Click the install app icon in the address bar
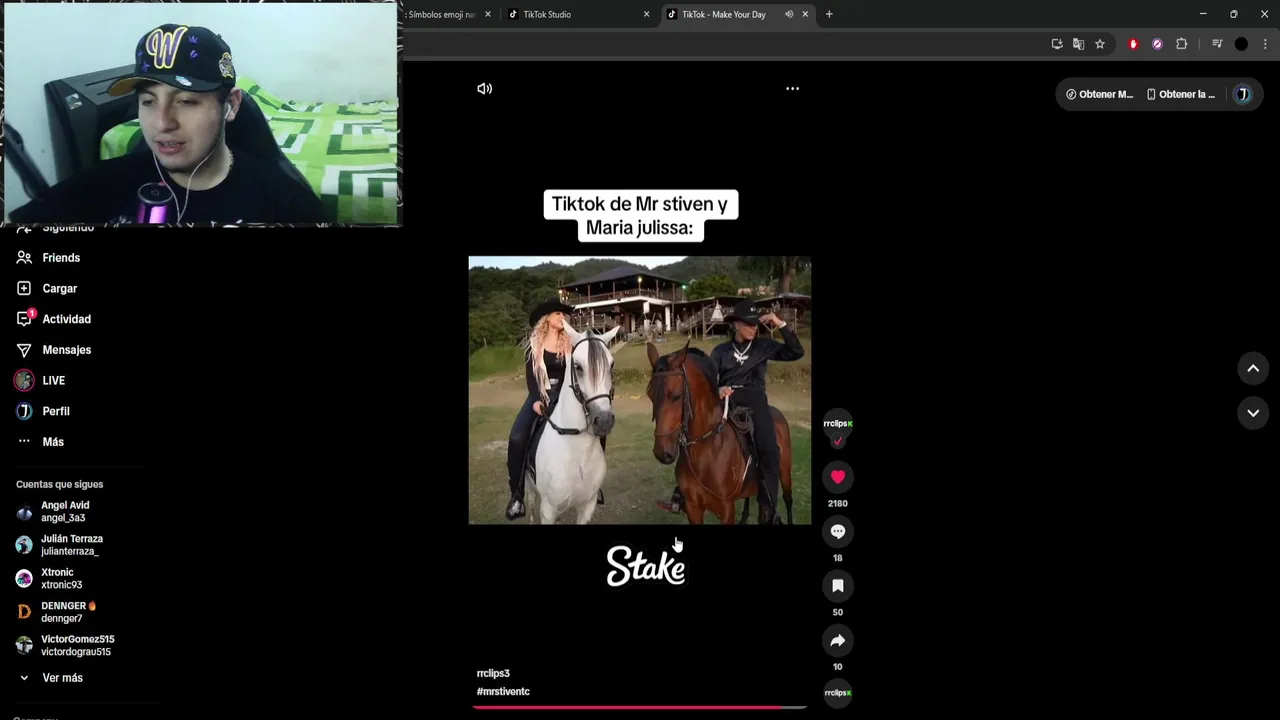The width and height of the screenshot is (1280, 720). (x=1057, y=44)
